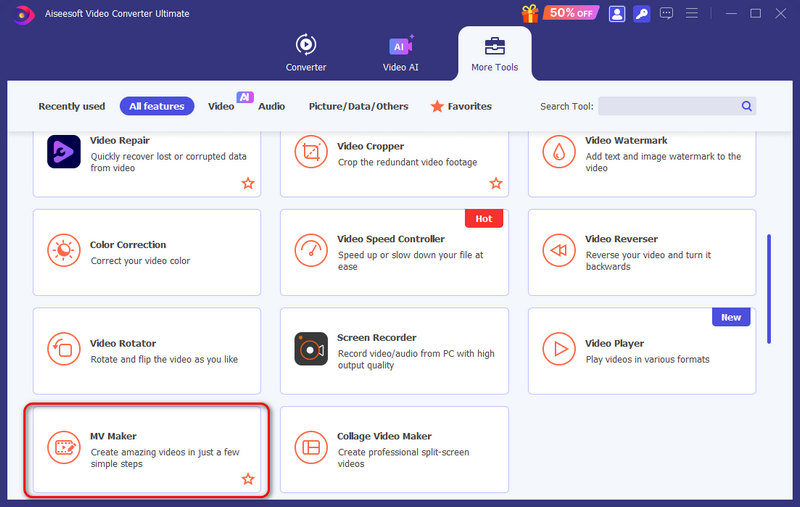Image resolution: width=800 pixels, height=507 pixels.
Task: Launch Color Correction via its sun icon
Action: tap(64, 251)
